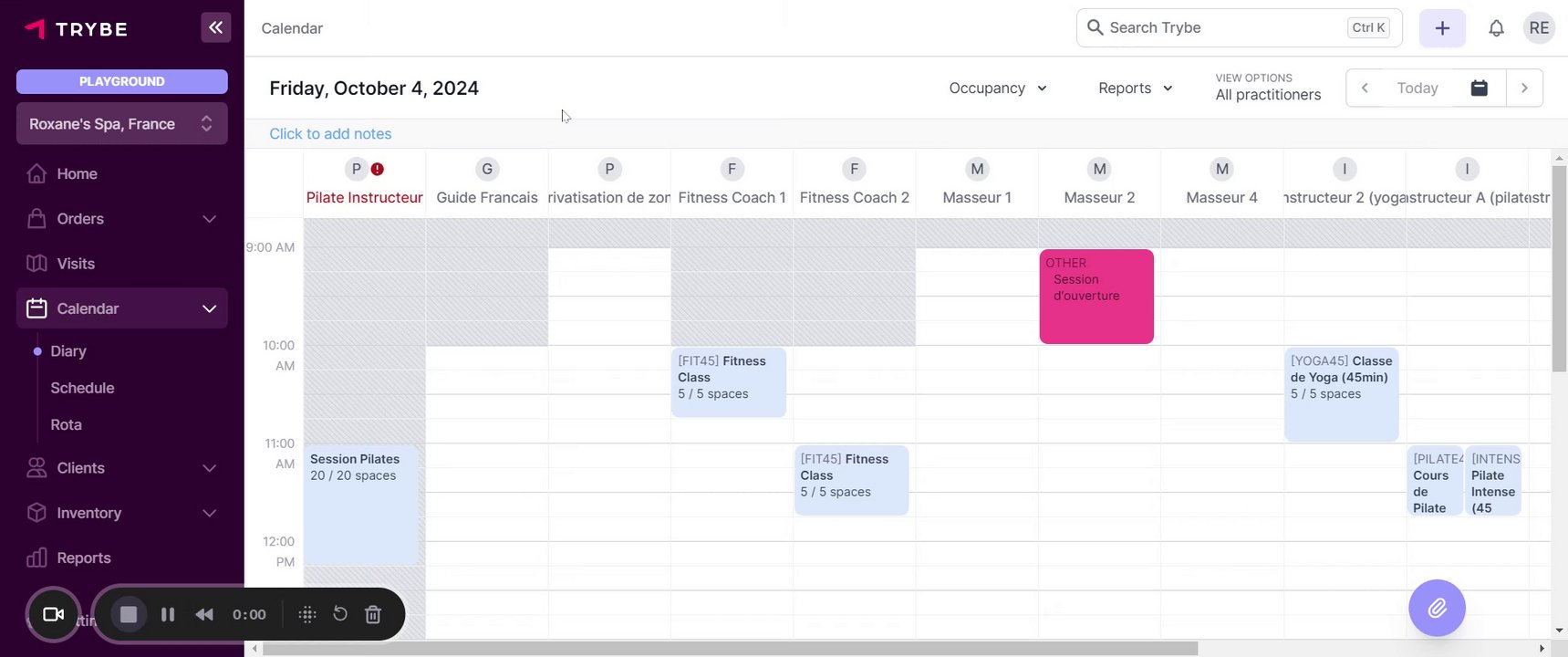The height and width of the screenshot is (657, 1568).
Task: Click the Today button
Action: pos(1417,89)
